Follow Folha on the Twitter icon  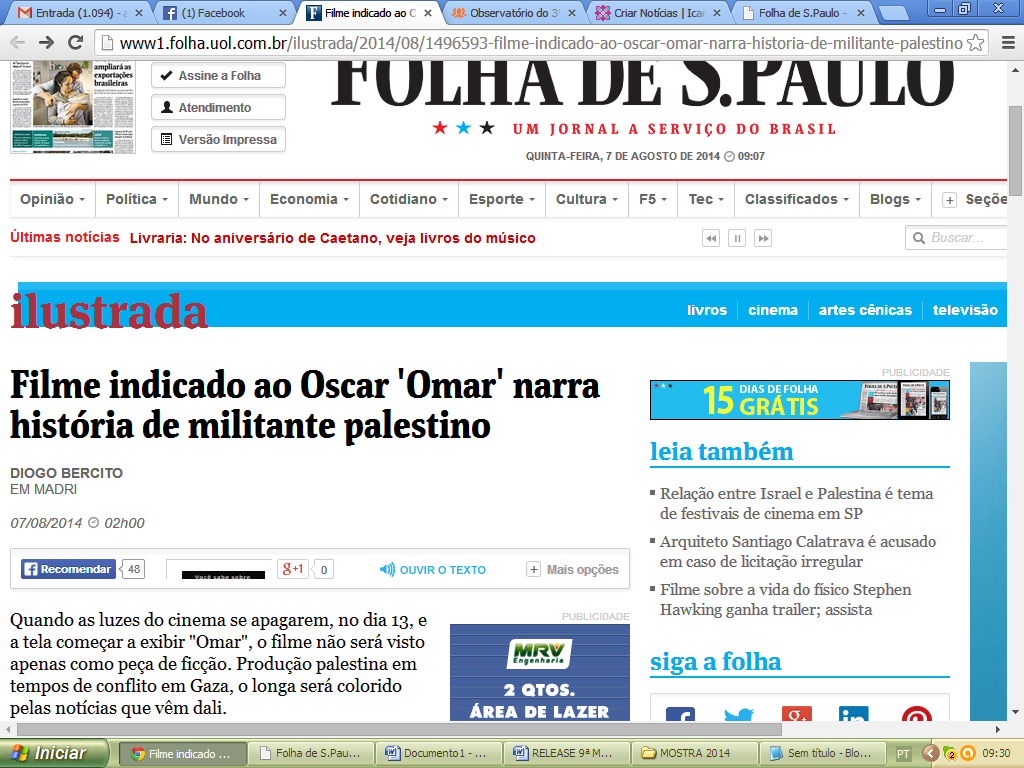pos(739,714)
